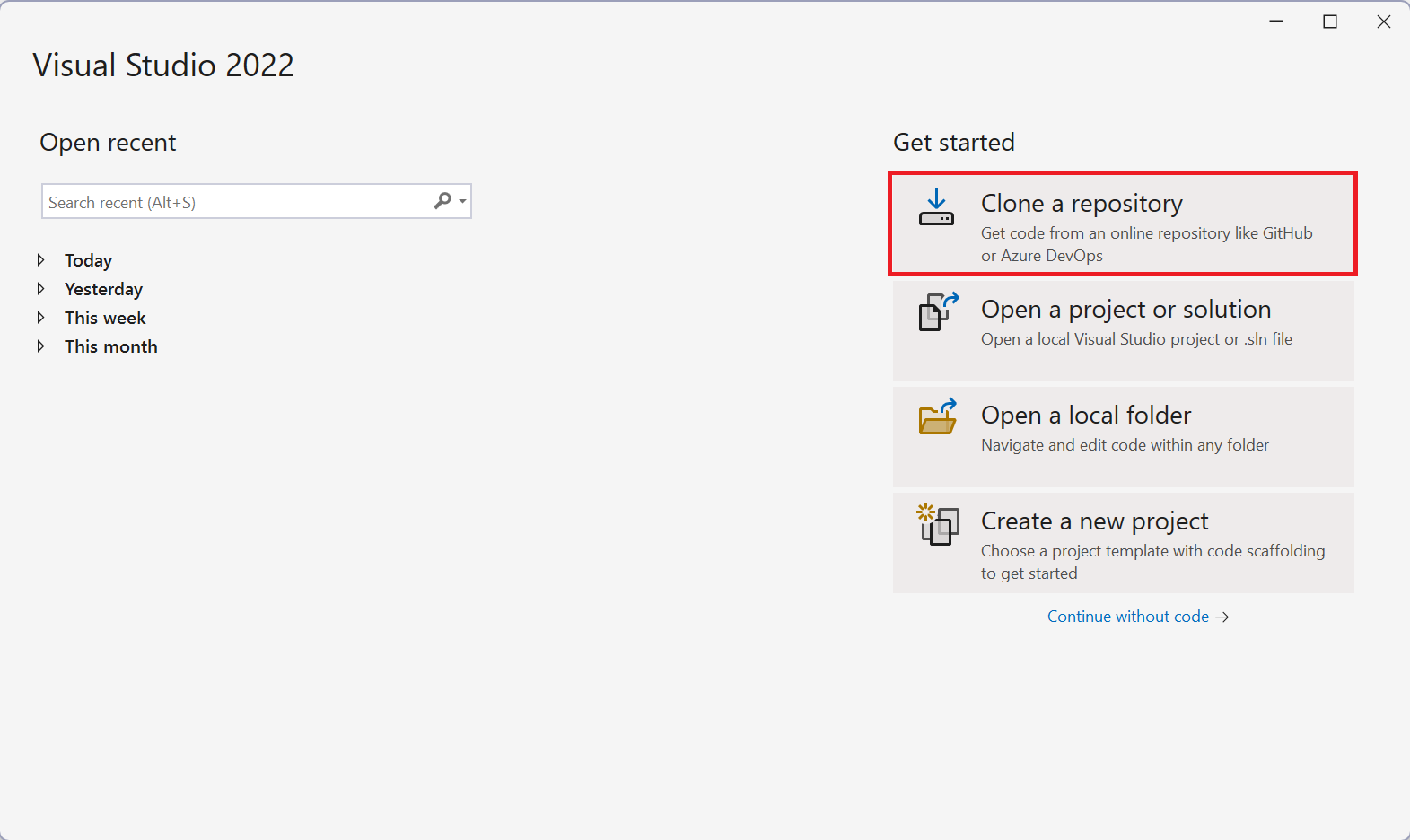1410x840 pixels.
Task: Choose Open a project or solution title
Action: pos(1125,310)
